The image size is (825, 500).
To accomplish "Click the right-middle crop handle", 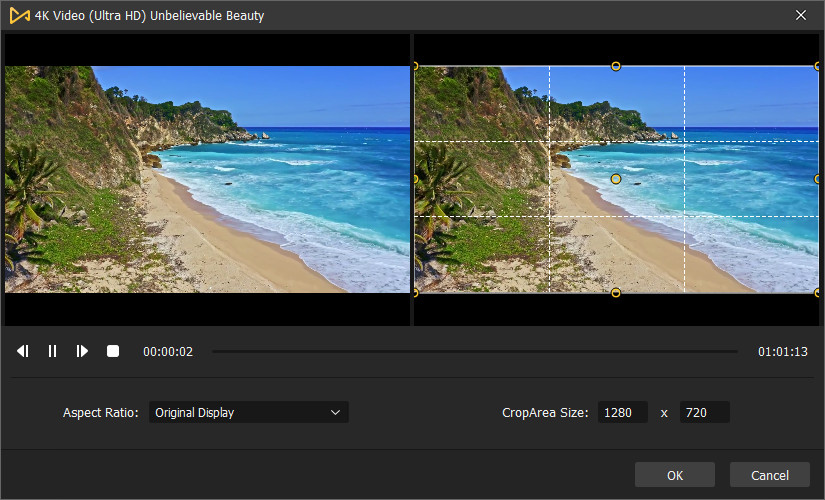I will tap(817, 179).
